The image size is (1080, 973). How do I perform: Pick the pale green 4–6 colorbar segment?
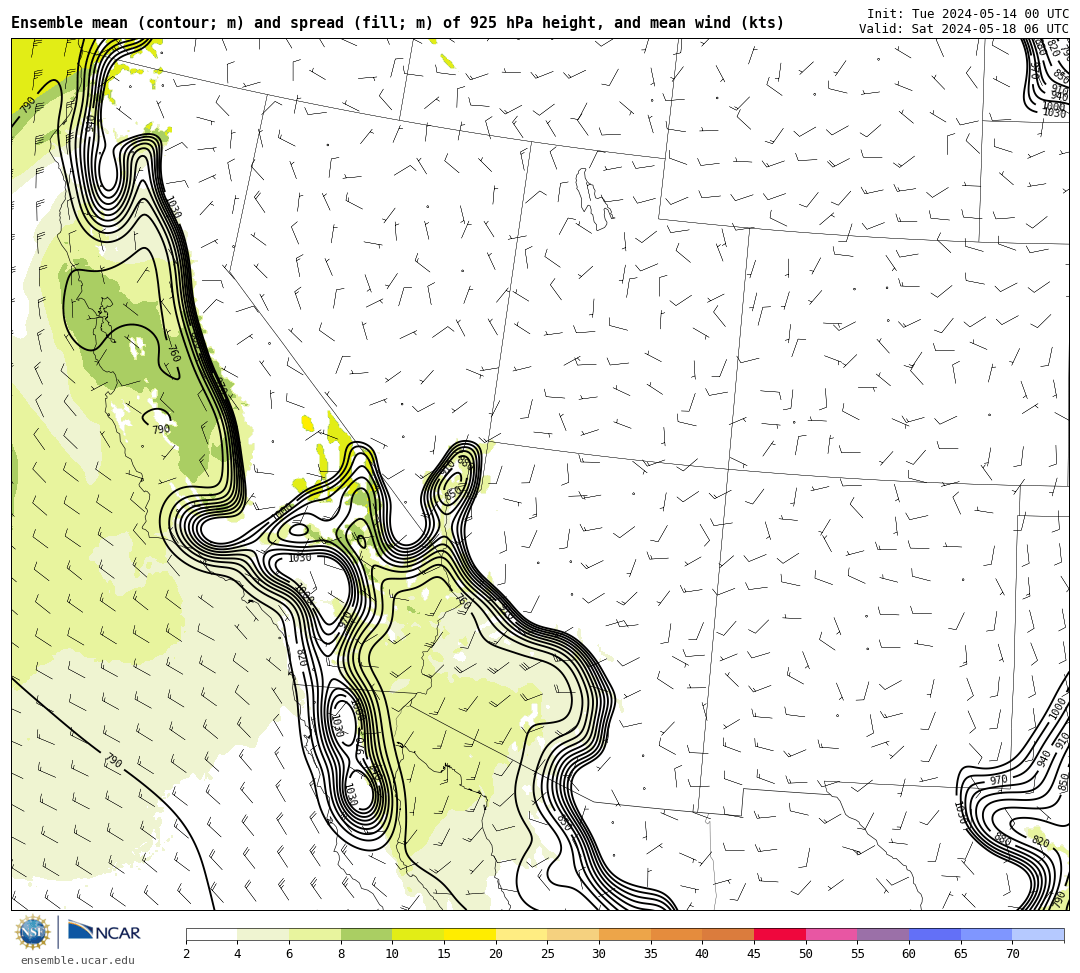[x=263, y=934]
